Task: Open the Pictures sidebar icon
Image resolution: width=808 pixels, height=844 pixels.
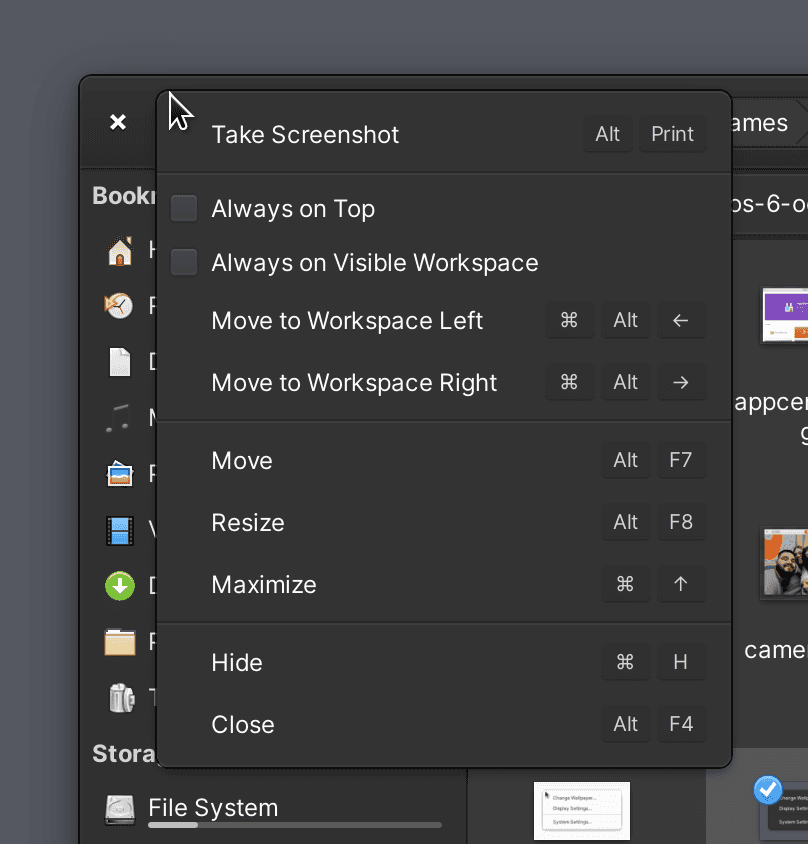Action: coord(120,474)
